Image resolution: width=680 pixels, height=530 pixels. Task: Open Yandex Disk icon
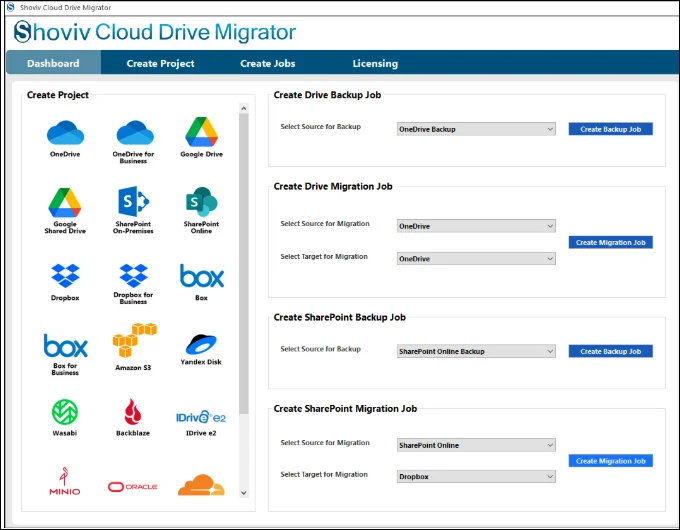pos(201,344)
